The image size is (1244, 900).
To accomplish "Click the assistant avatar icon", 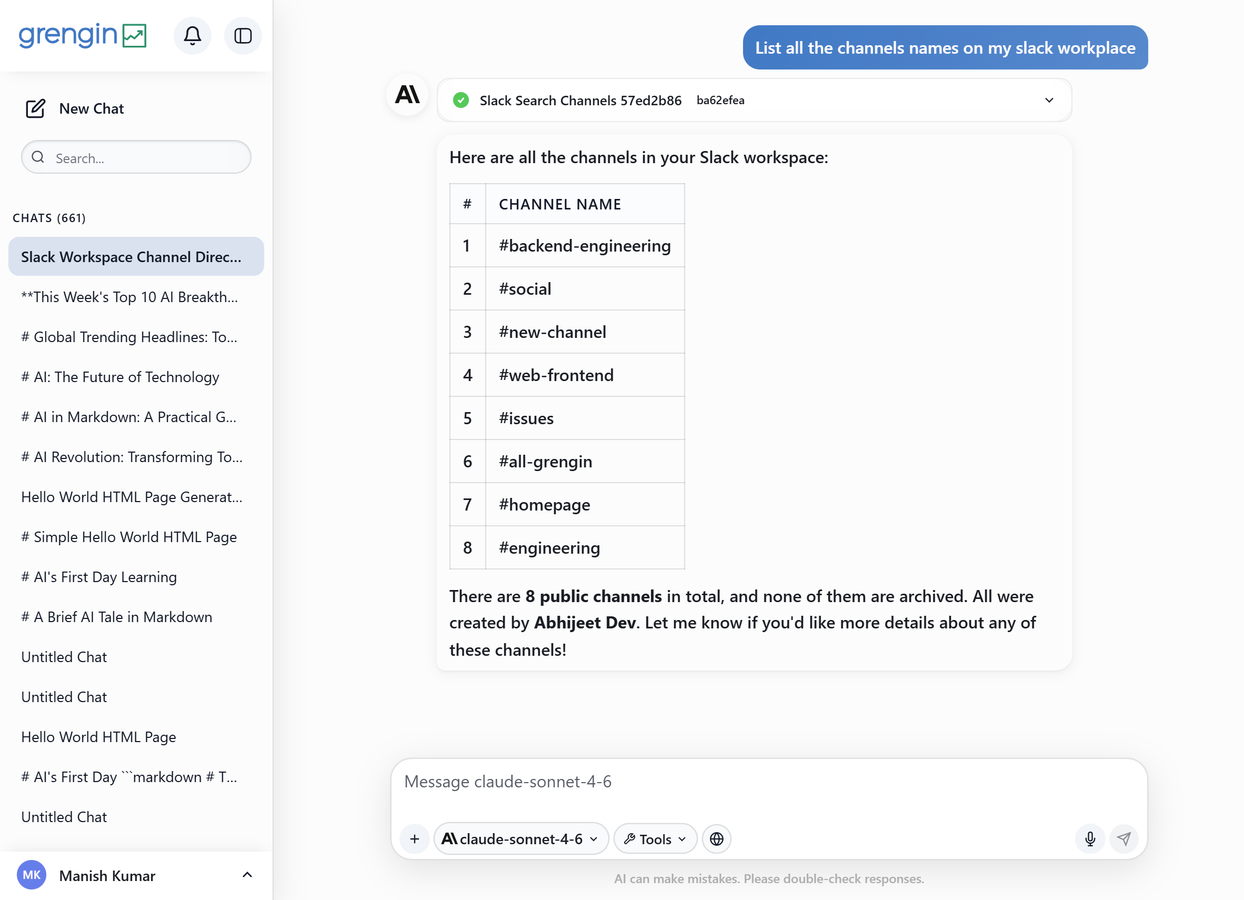I will pos(407,95).
